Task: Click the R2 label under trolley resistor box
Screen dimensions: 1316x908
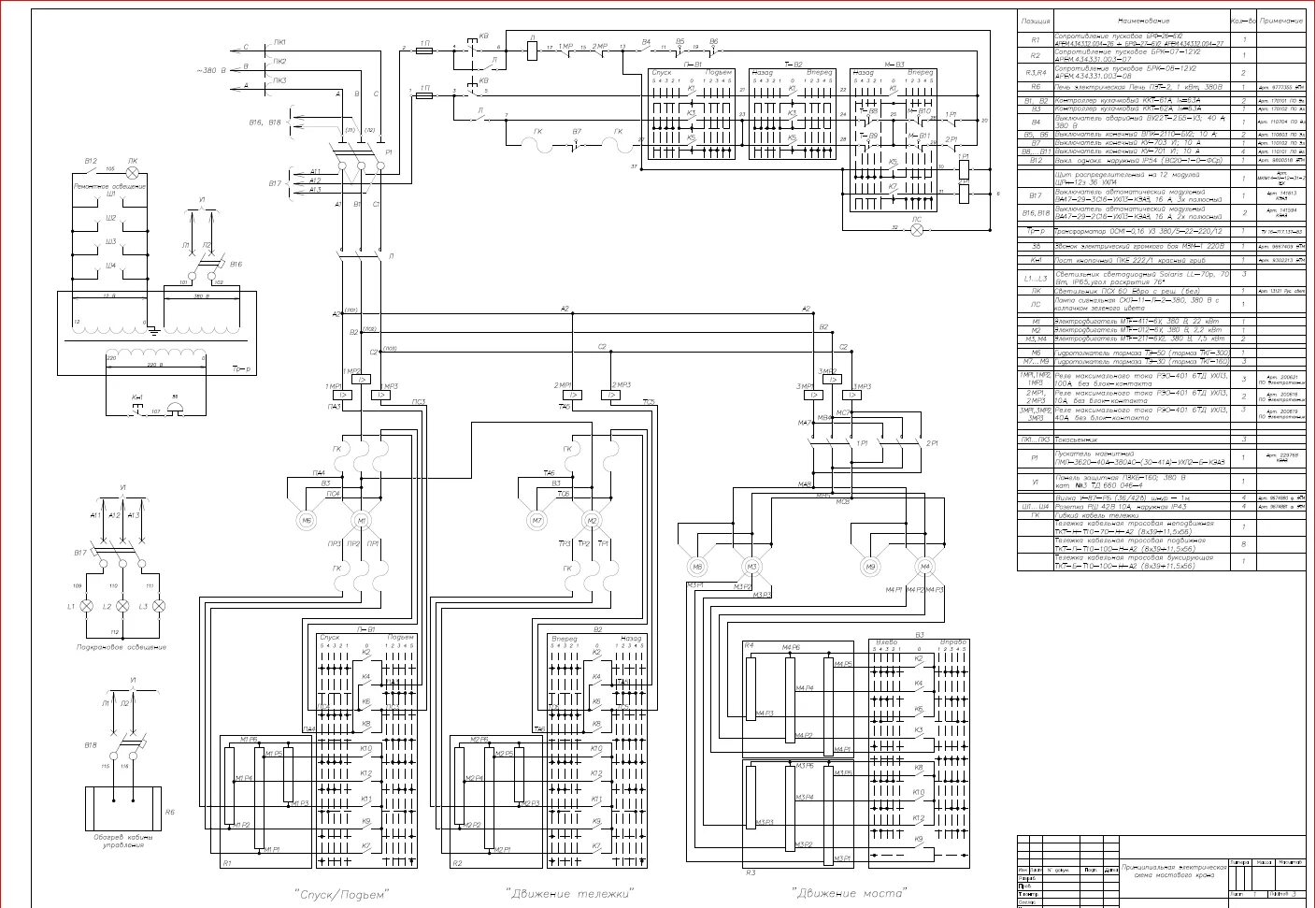Action: (456, 864)
